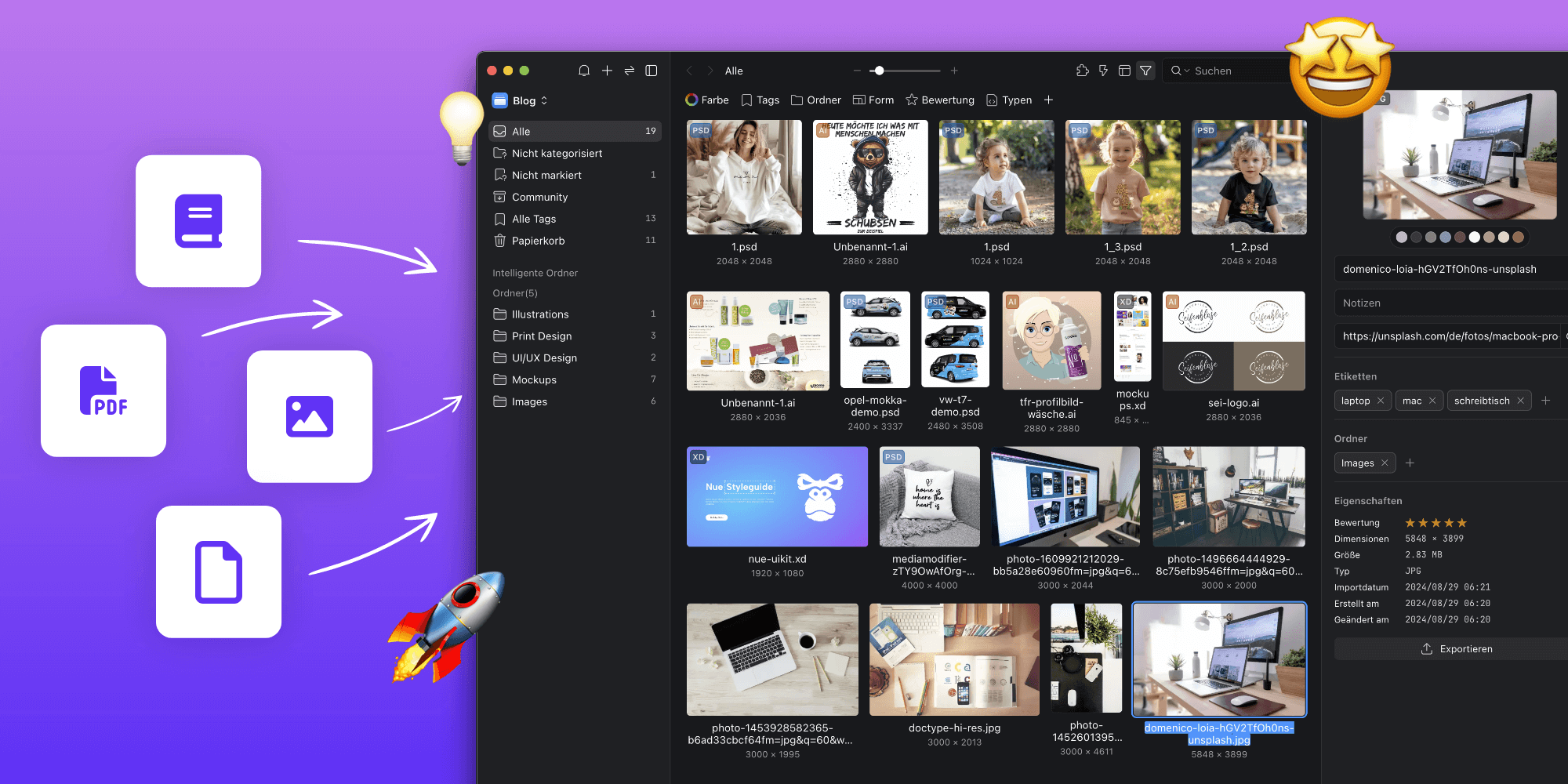Open the Tags filter
Screen dimensions: 1568x784
click(x=760, y=100)
